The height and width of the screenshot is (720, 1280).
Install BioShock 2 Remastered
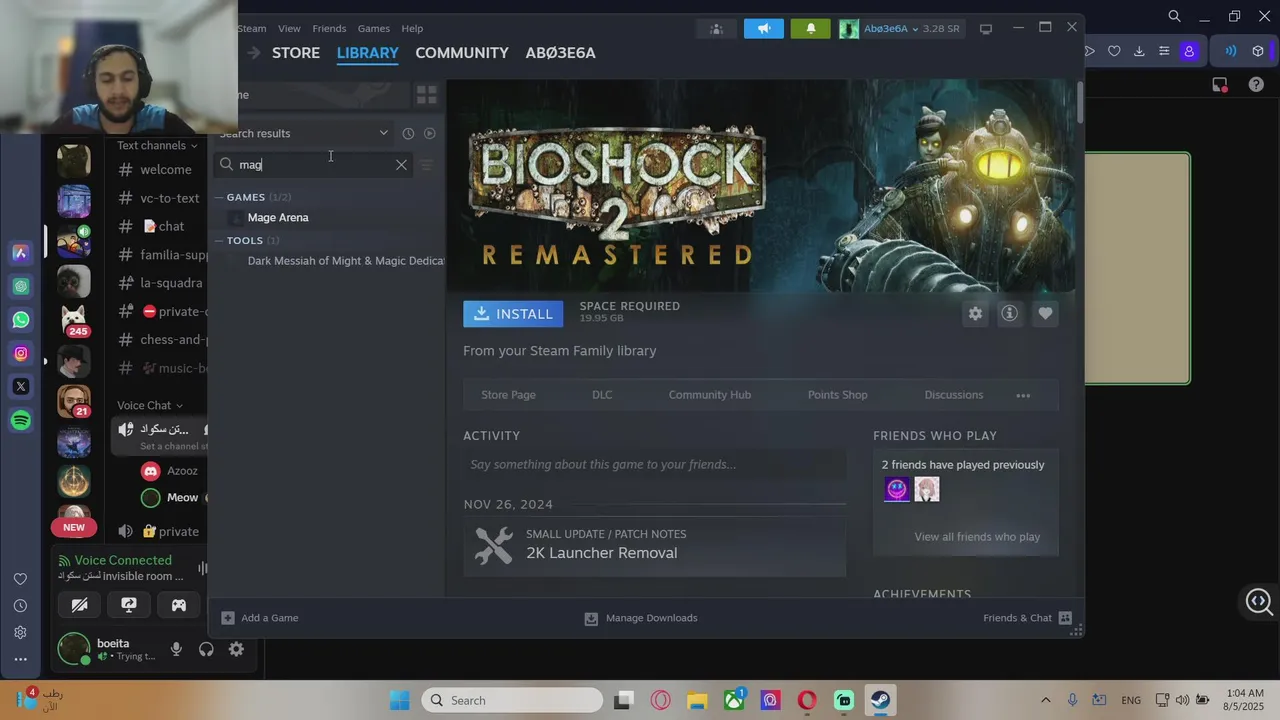(513, 314)
